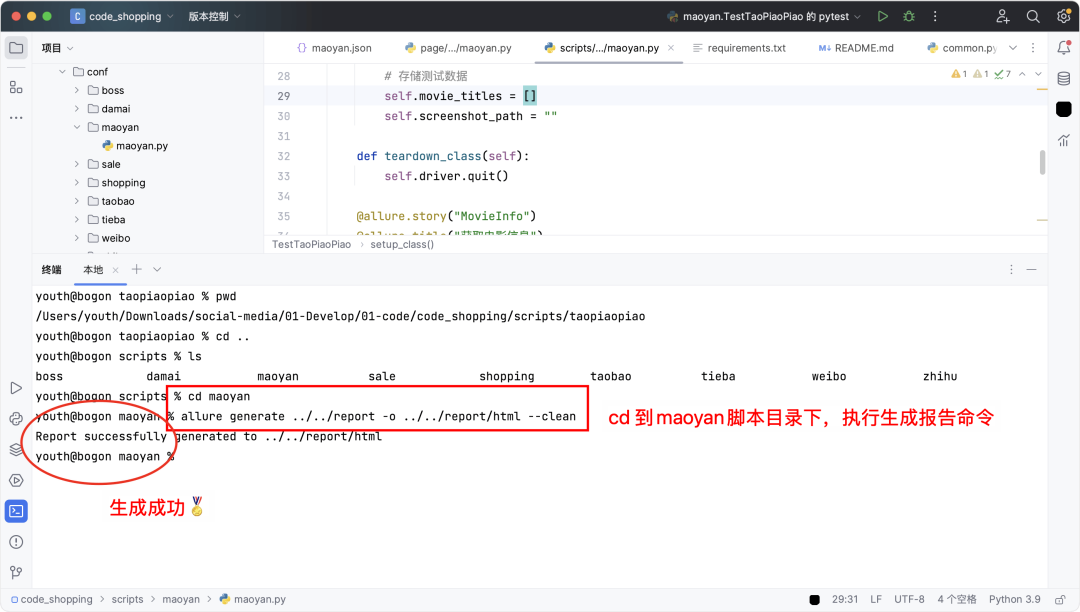1080x612 pixels.
Task: Change UTF-8 file encoding
Action: (x=909, y=600)
